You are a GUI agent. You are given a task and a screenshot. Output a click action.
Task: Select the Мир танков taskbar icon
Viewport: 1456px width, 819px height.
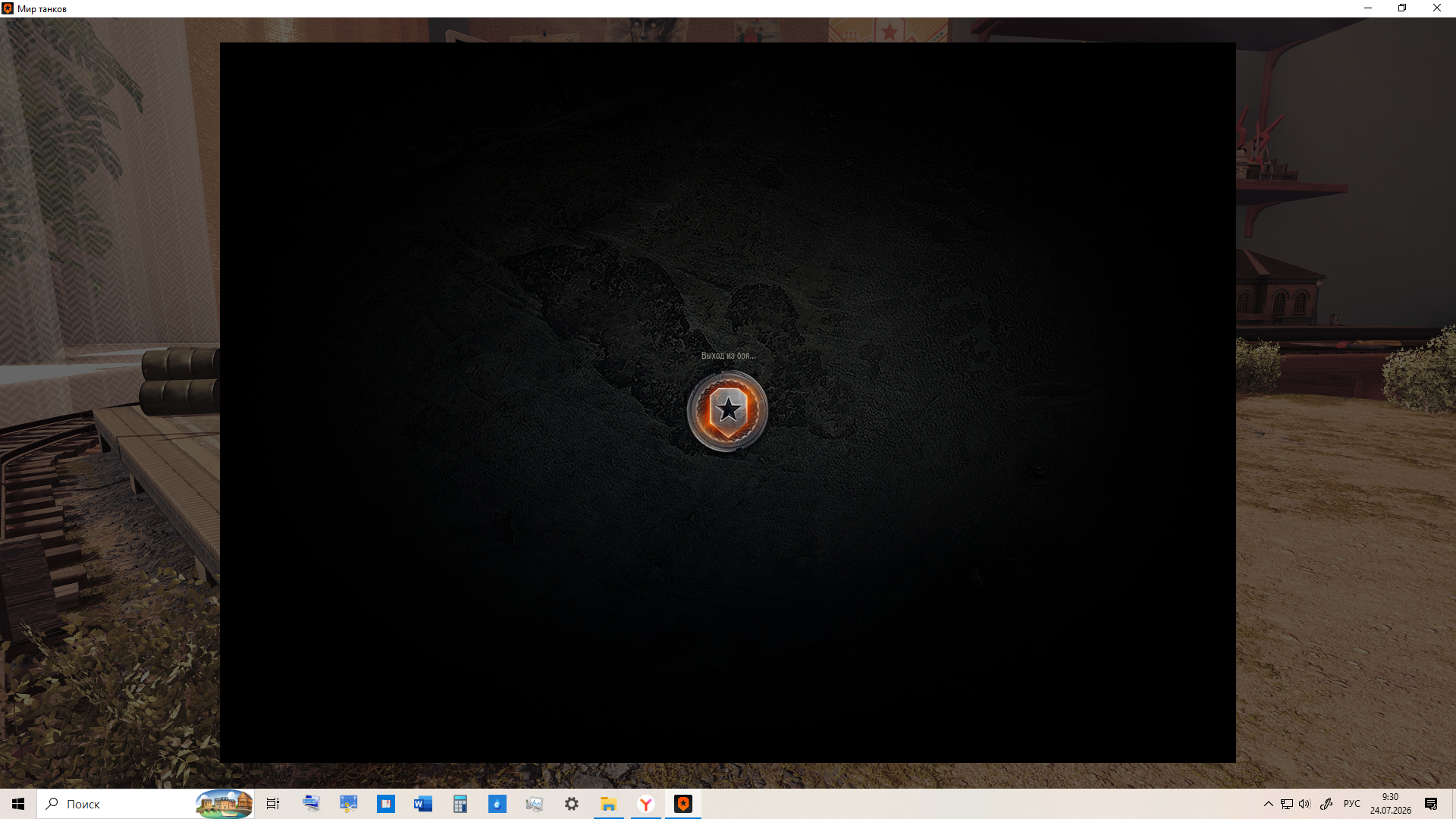tap(682, 804)
